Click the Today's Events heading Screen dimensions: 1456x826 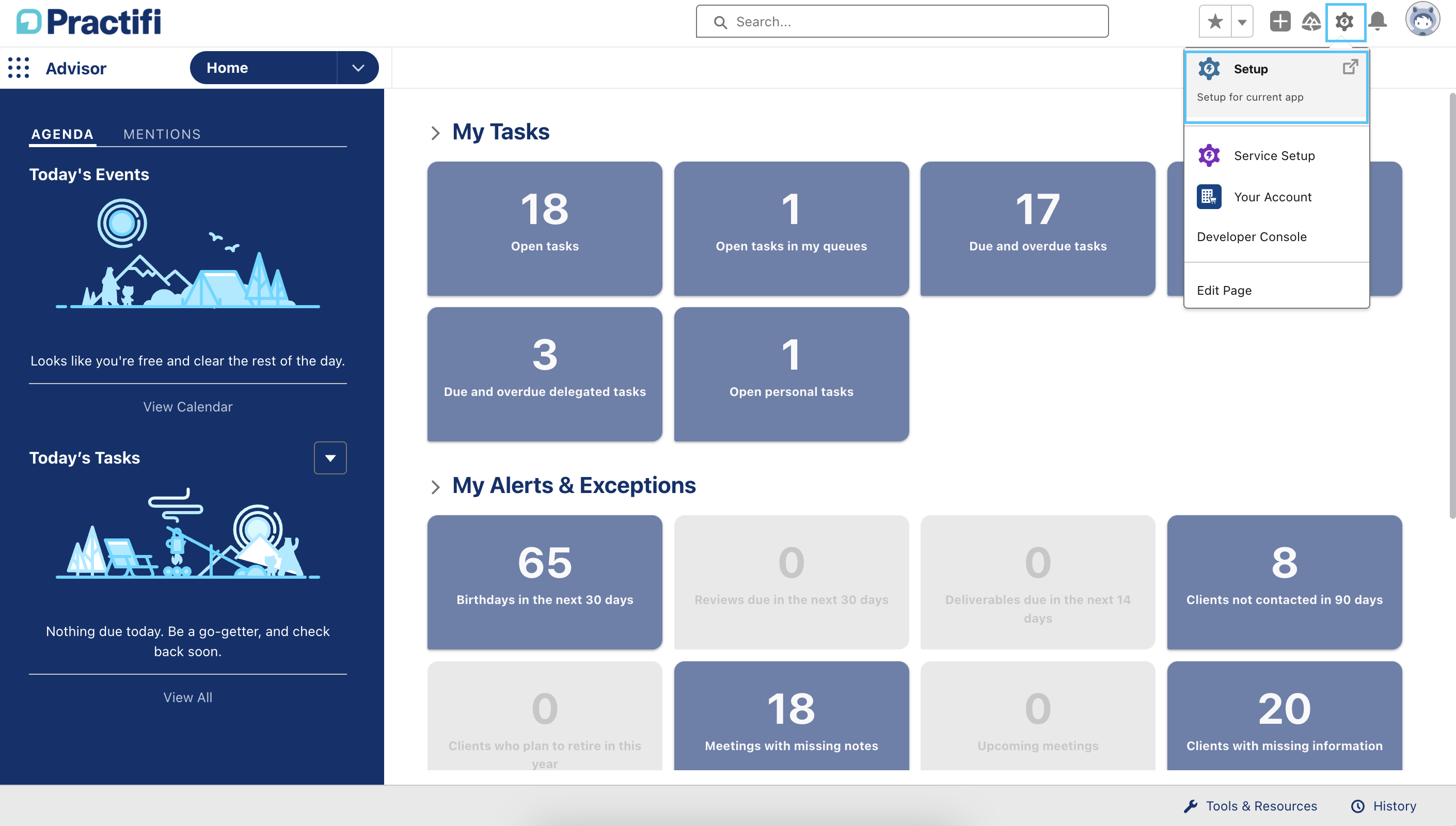tap(89, 174)
